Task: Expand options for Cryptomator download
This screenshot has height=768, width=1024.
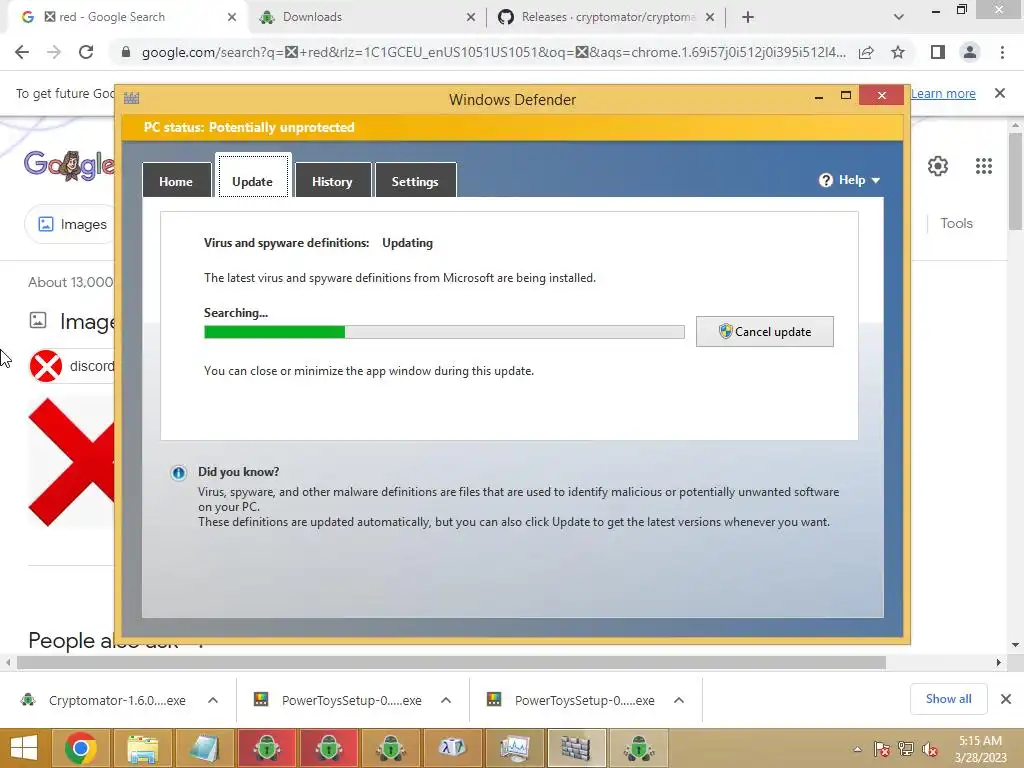Action: (213, 700)
